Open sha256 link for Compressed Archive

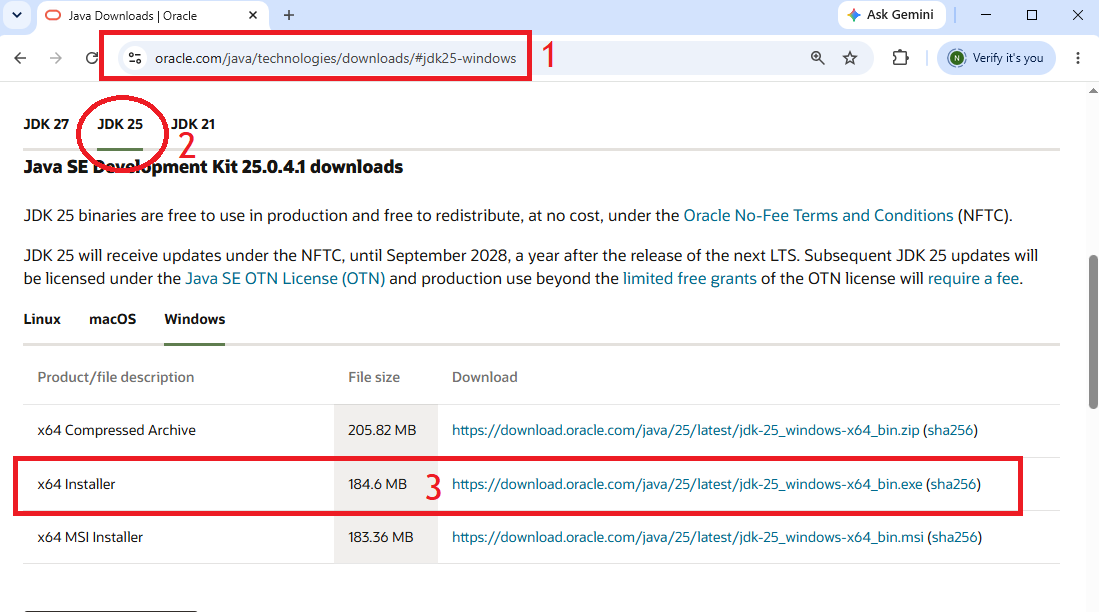pyautogui.click(x=950, y=430)
